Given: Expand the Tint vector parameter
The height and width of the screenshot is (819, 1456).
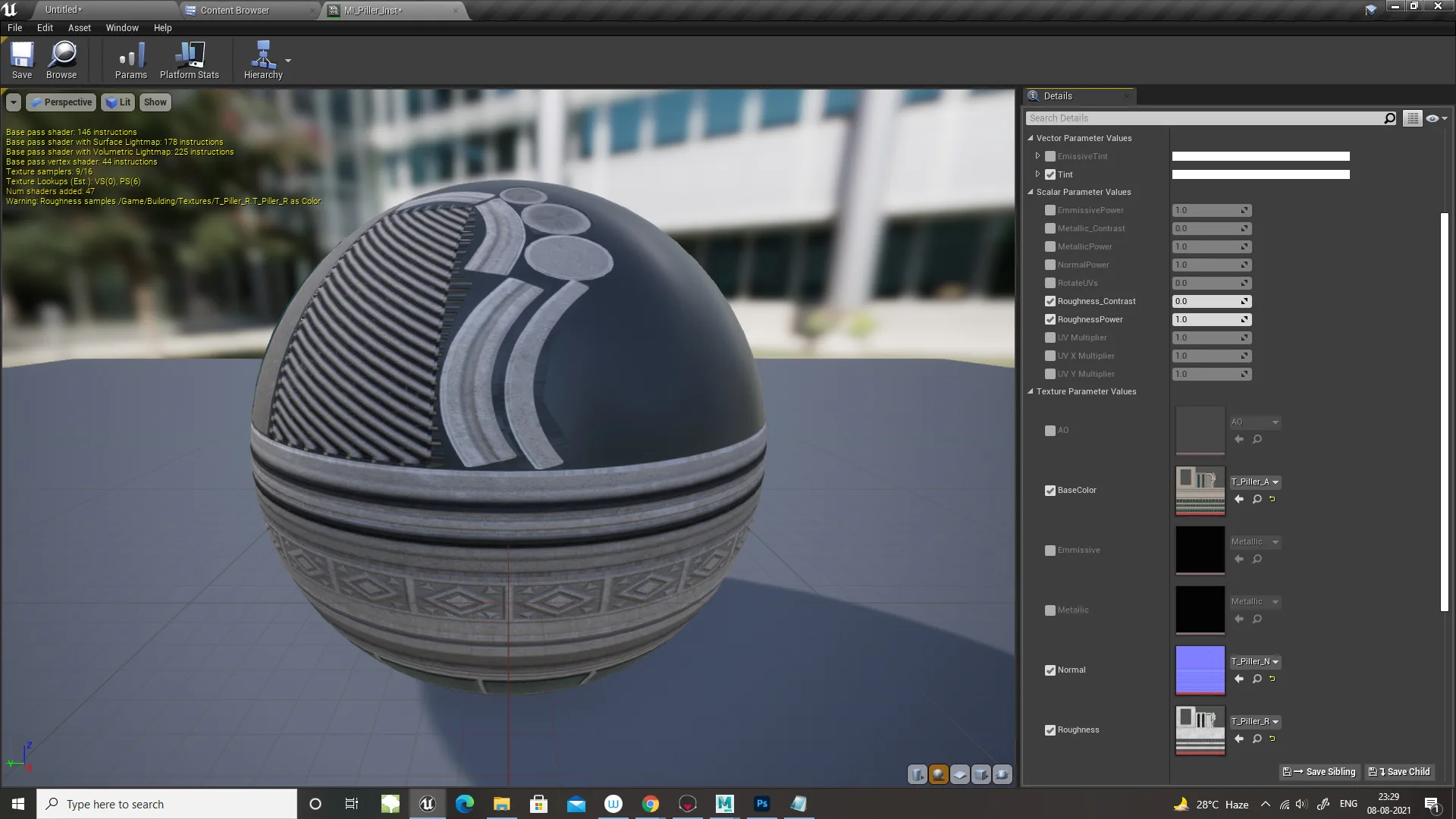Looking at the screenshot, I should [1037, 174].
